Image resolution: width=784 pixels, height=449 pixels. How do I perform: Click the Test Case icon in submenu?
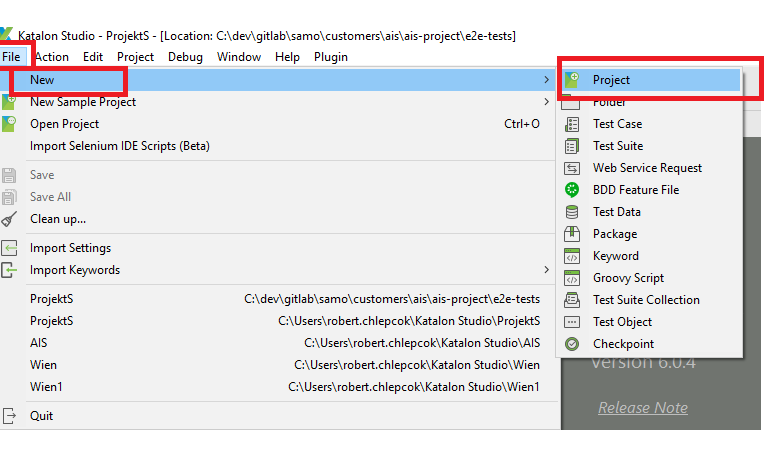(x=572, y=124)
